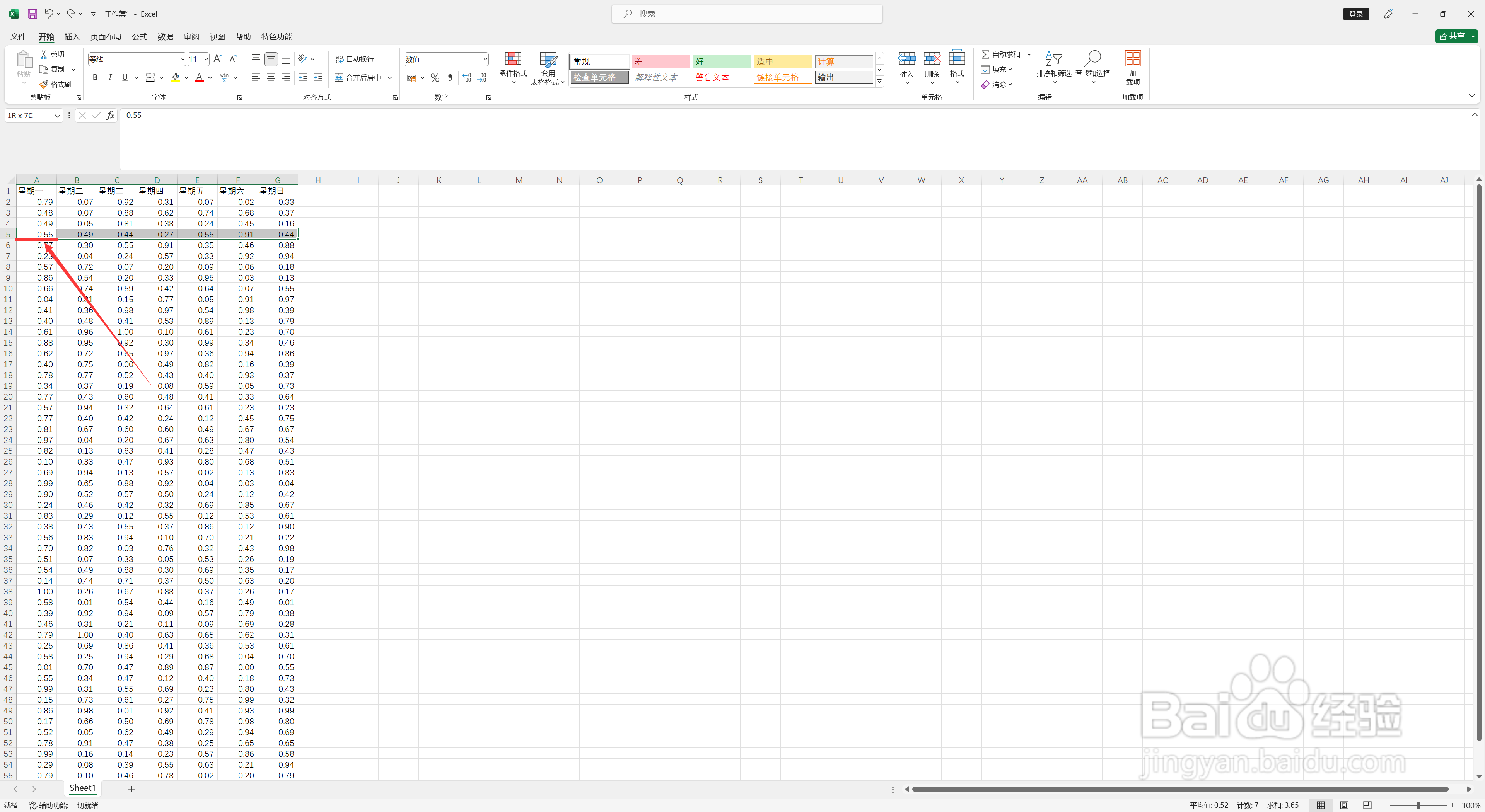Screen dimensions: 1485x812
Task: Increase indent in alignment group
Action: pos(317,77)
